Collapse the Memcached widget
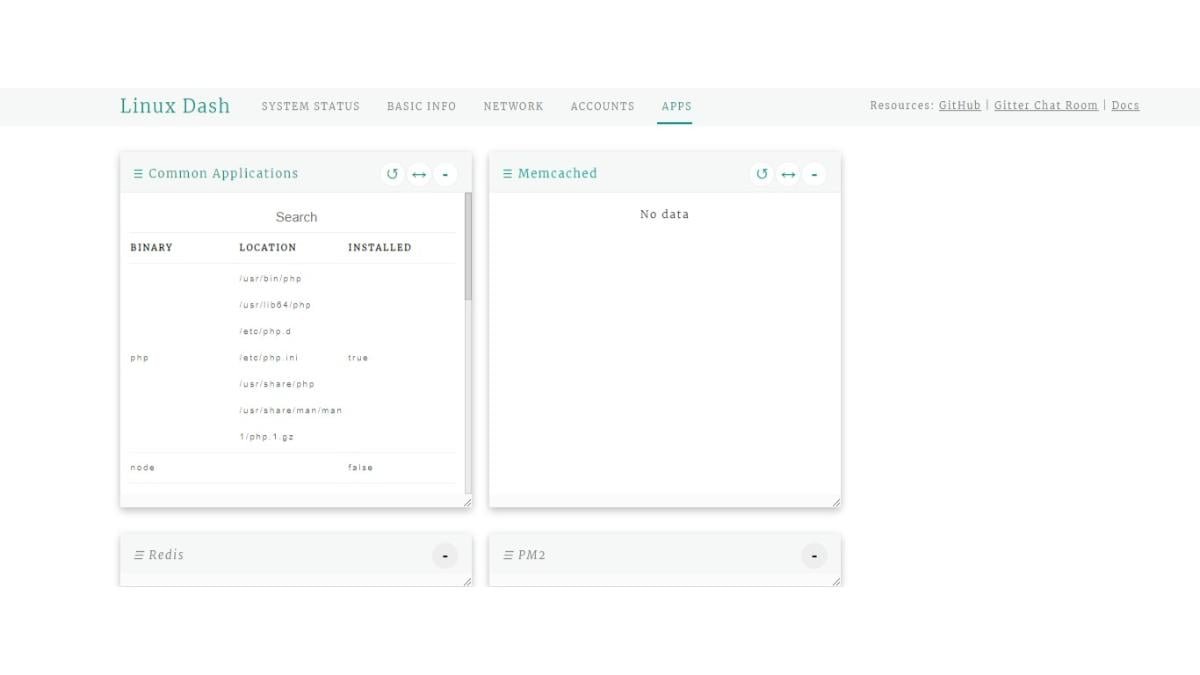Viewport: 1200px width, 675px height. pyautogui.click(x=814, y=174)
